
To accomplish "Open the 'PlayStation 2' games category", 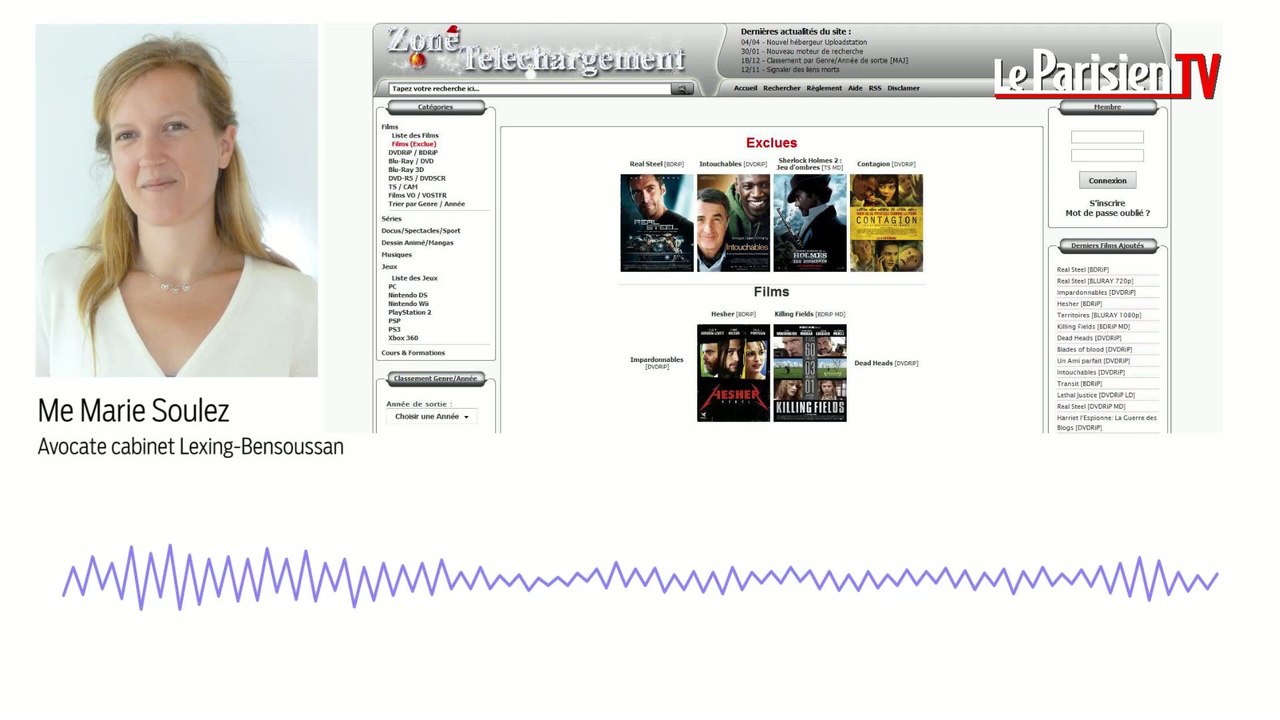I will pyautogui.click(x=410, y=312).
